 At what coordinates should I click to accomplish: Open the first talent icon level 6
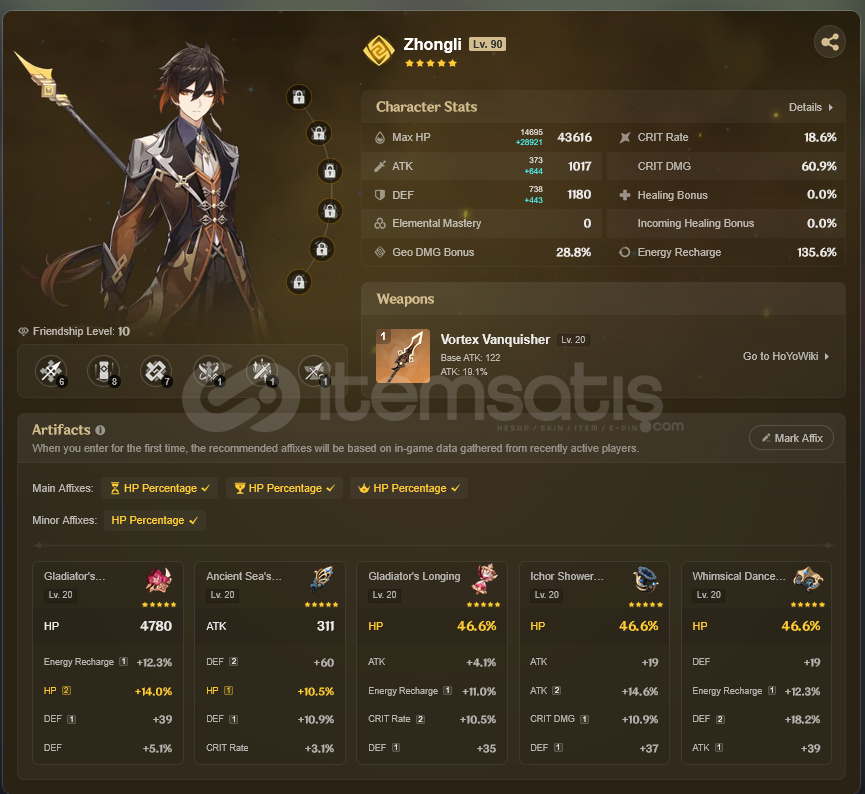51,371
